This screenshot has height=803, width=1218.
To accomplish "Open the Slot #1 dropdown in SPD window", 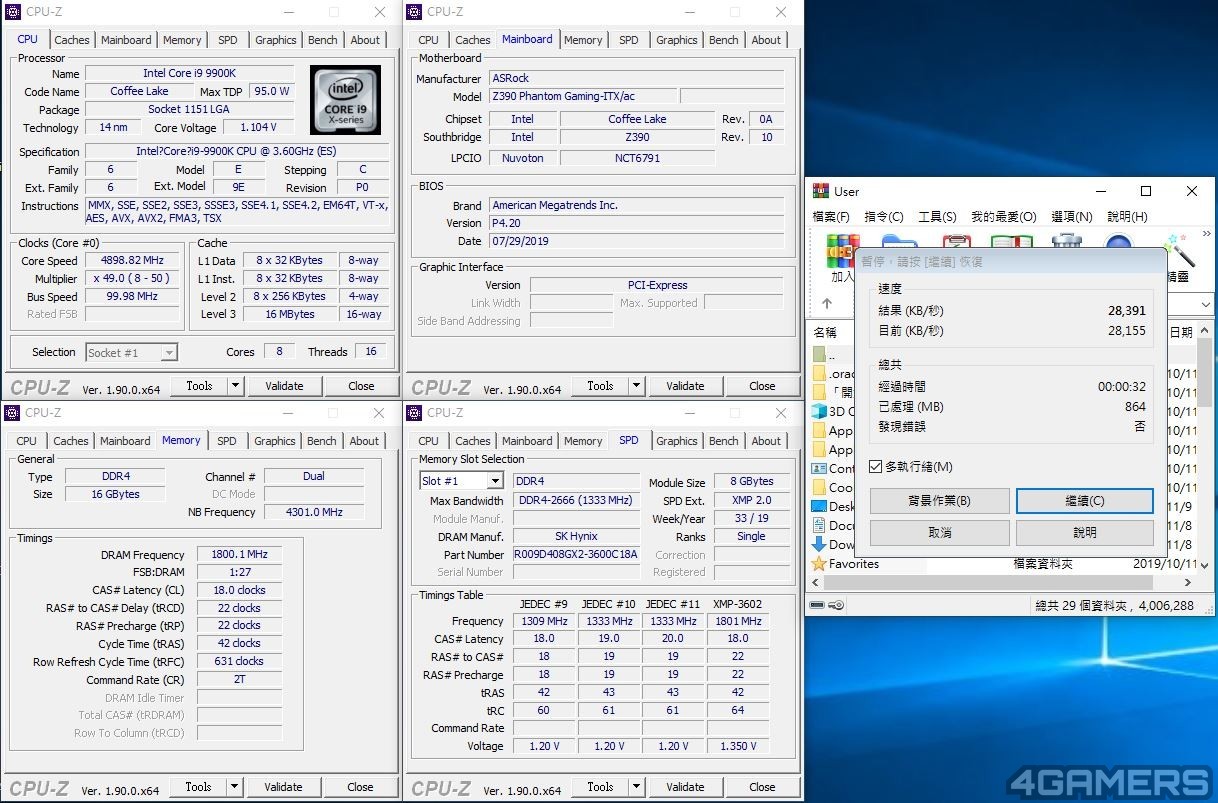I will (x=495, y=481).
